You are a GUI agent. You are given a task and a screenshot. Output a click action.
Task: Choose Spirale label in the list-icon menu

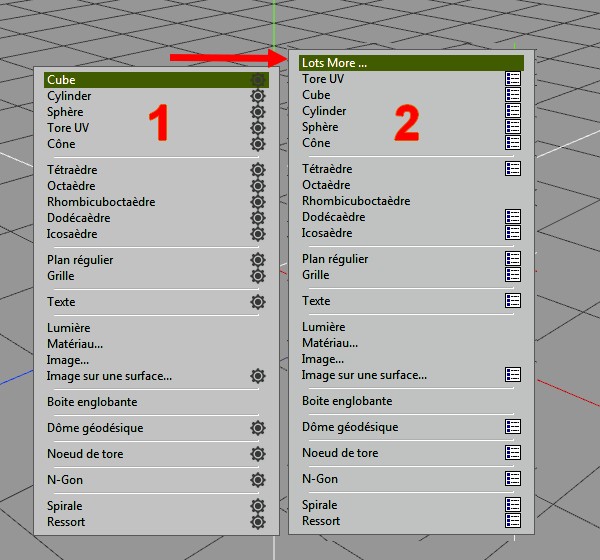[320, 505]
